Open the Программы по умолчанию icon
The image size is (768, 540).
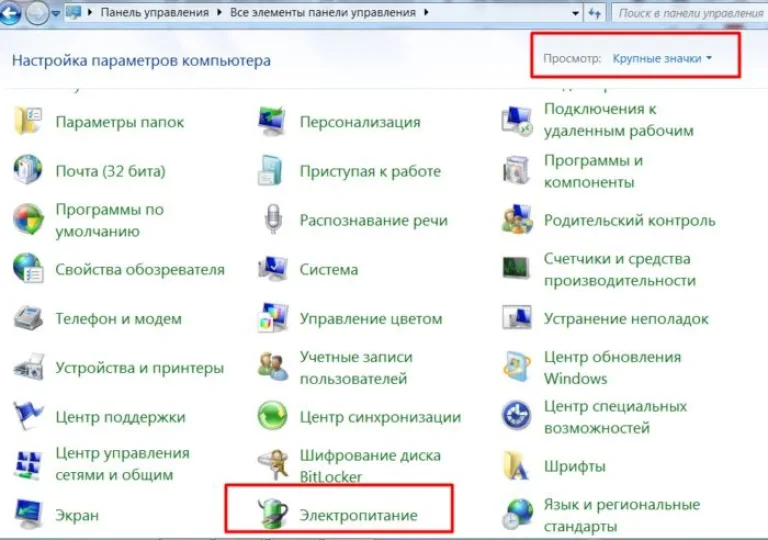[28, 219]
